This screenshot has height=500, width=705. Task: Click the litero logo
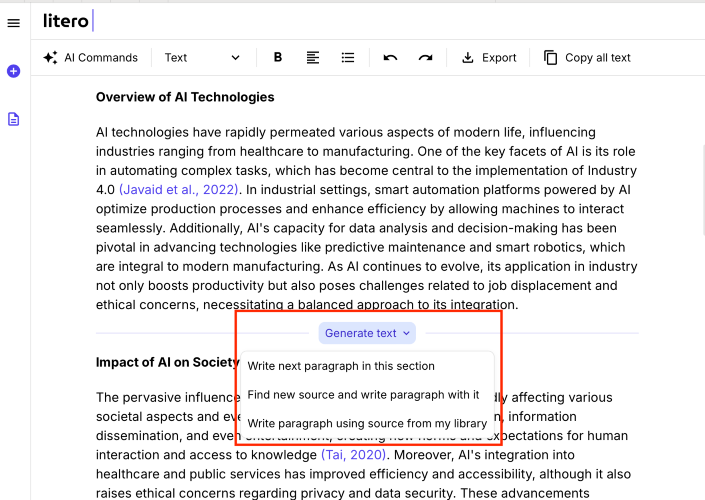coord(66,21)
